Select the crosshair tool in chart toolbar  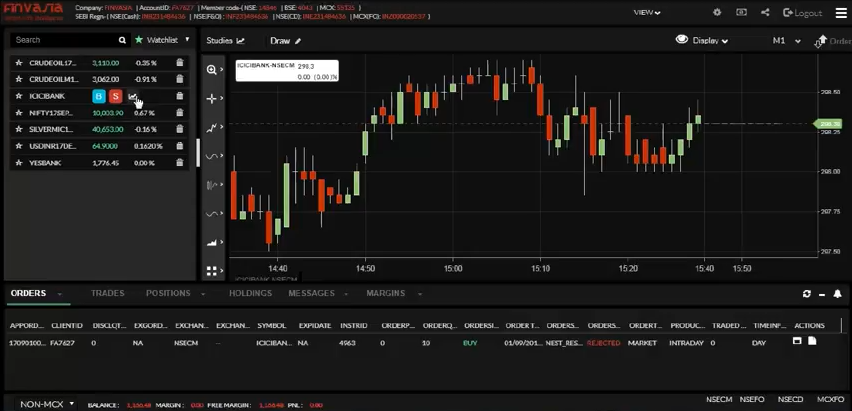212,98
